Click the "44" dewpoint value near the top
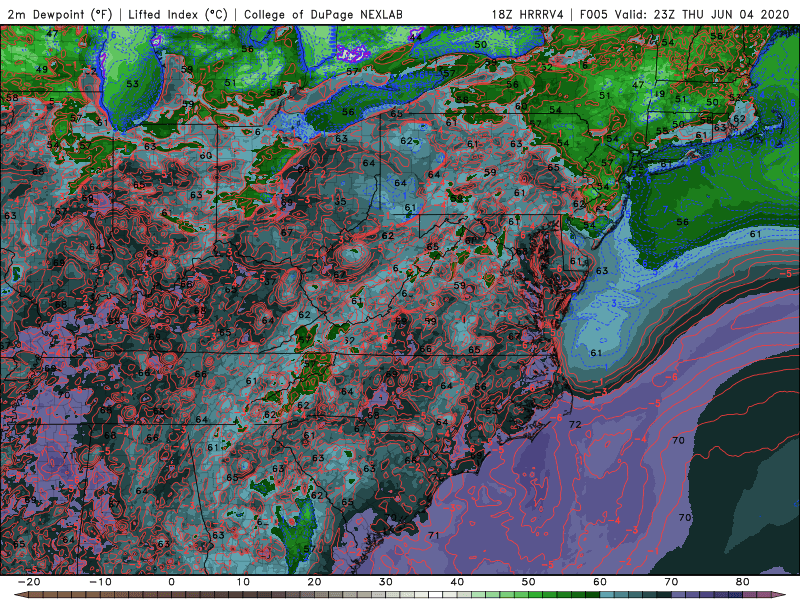Image resolution: width=800 pixels, height=600 pixels. (x=415, y=37)
